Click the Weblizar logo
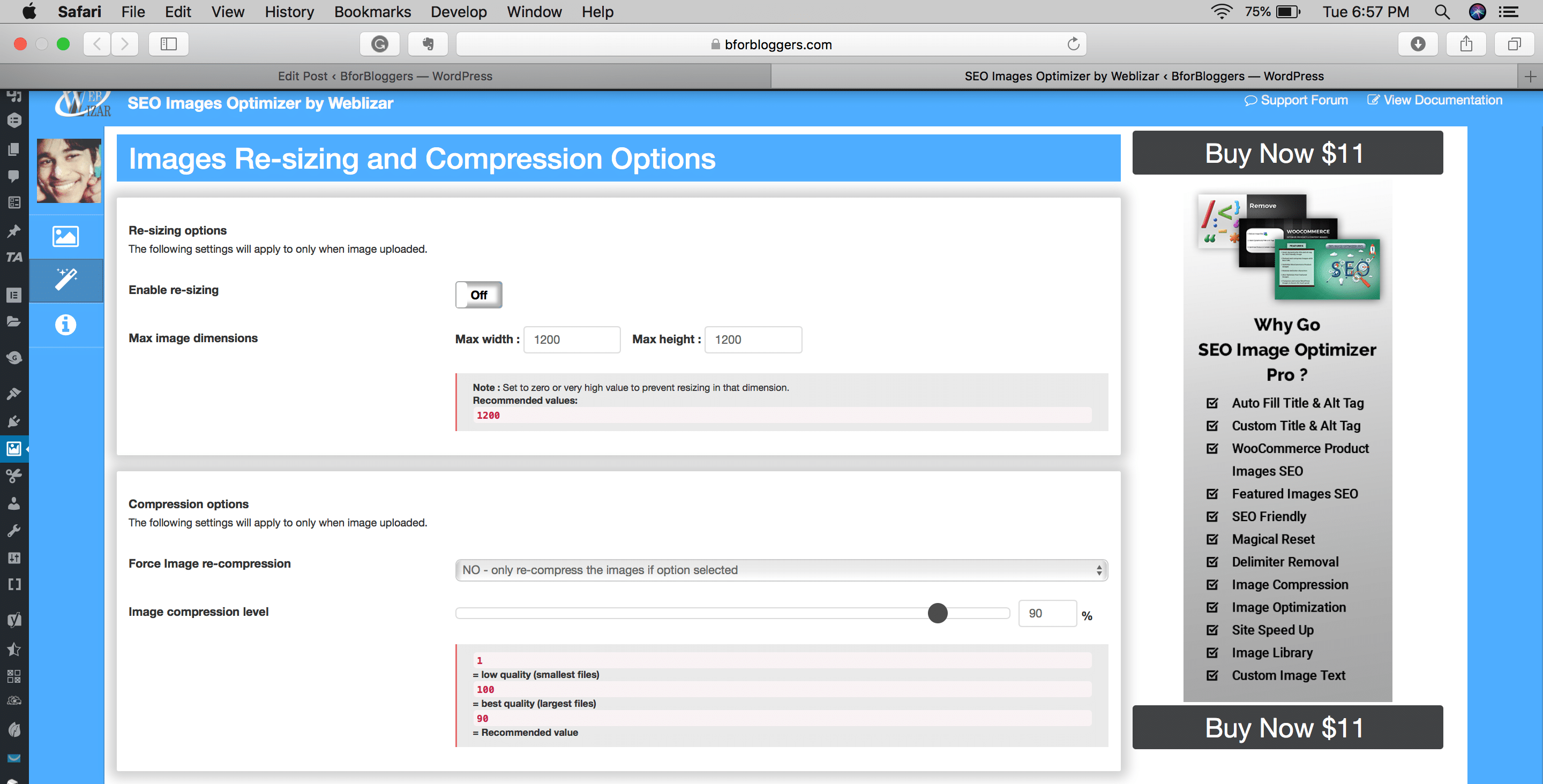 coord(83,103)
